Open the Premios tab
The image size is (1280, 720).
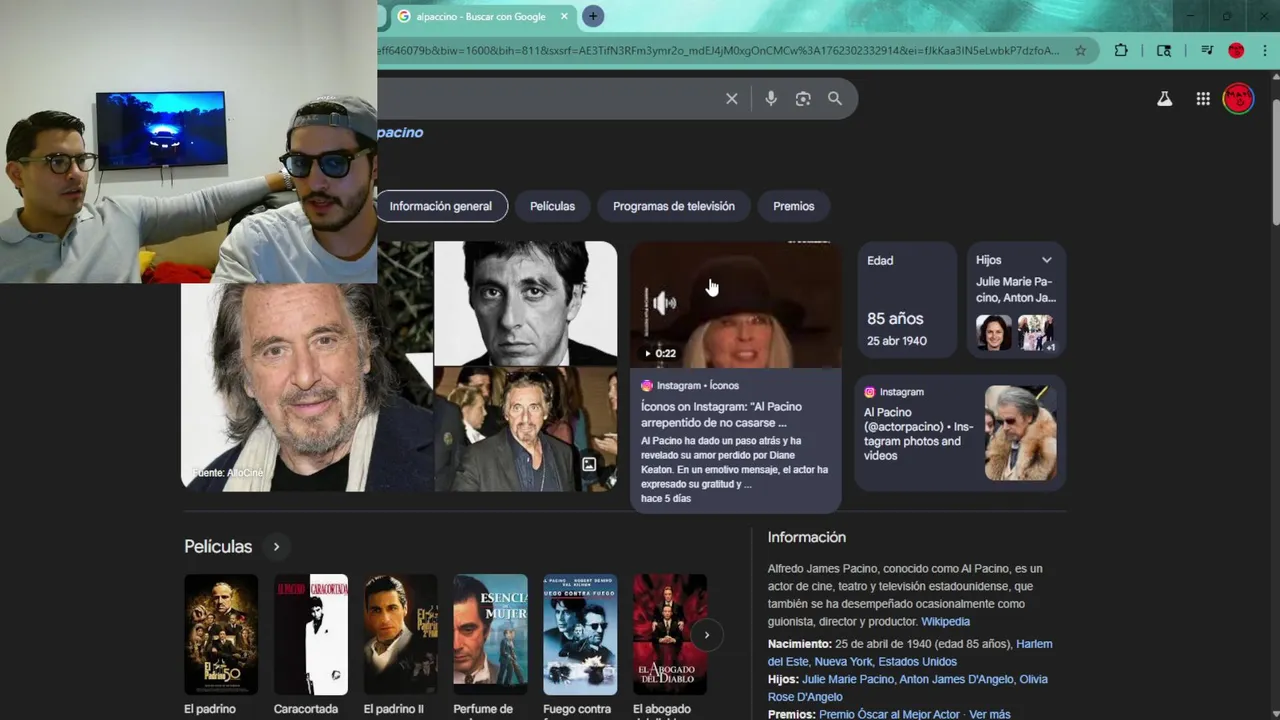pos(794,206)
